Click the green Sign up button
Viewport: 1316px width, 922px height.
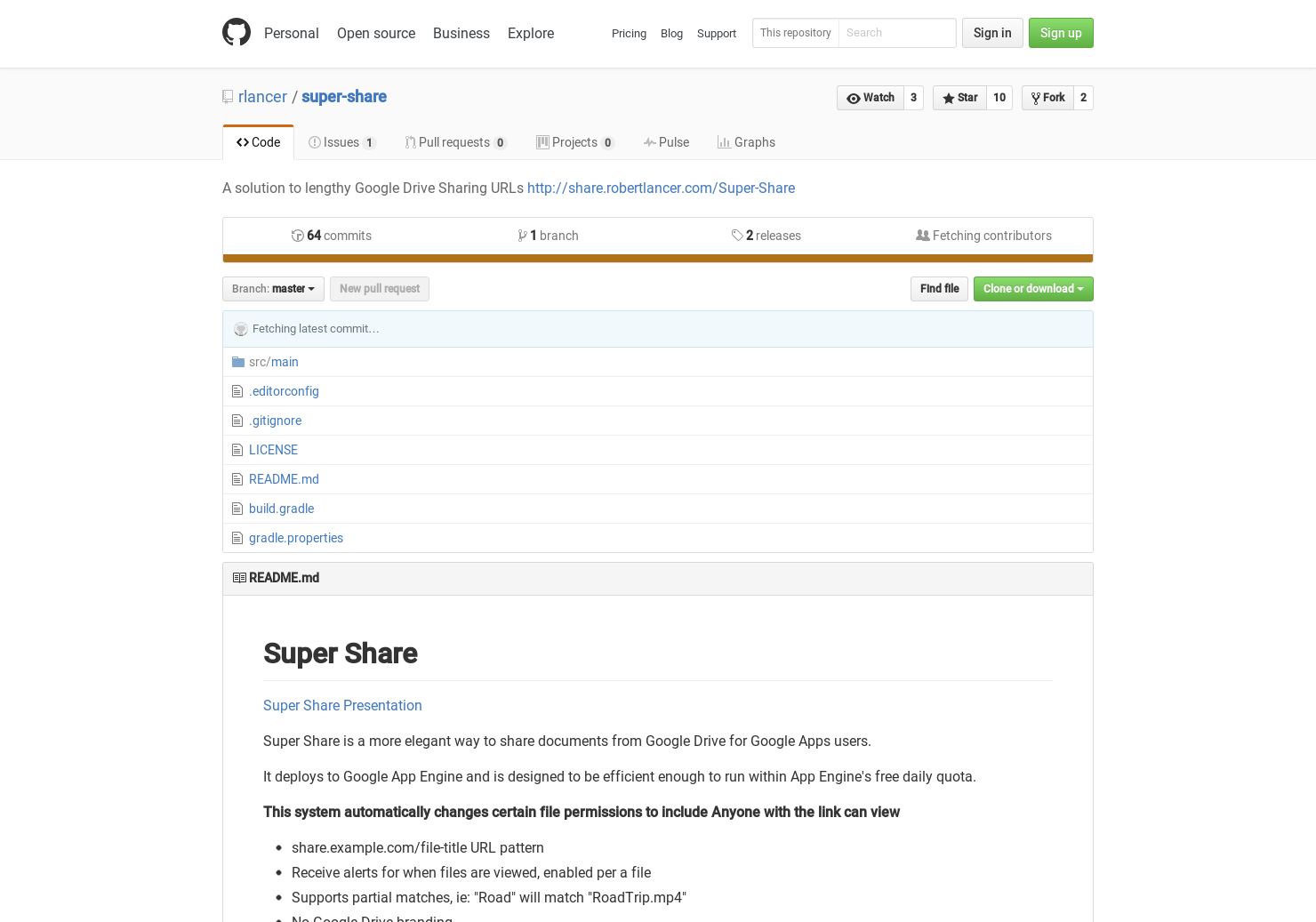[1061, 33]
